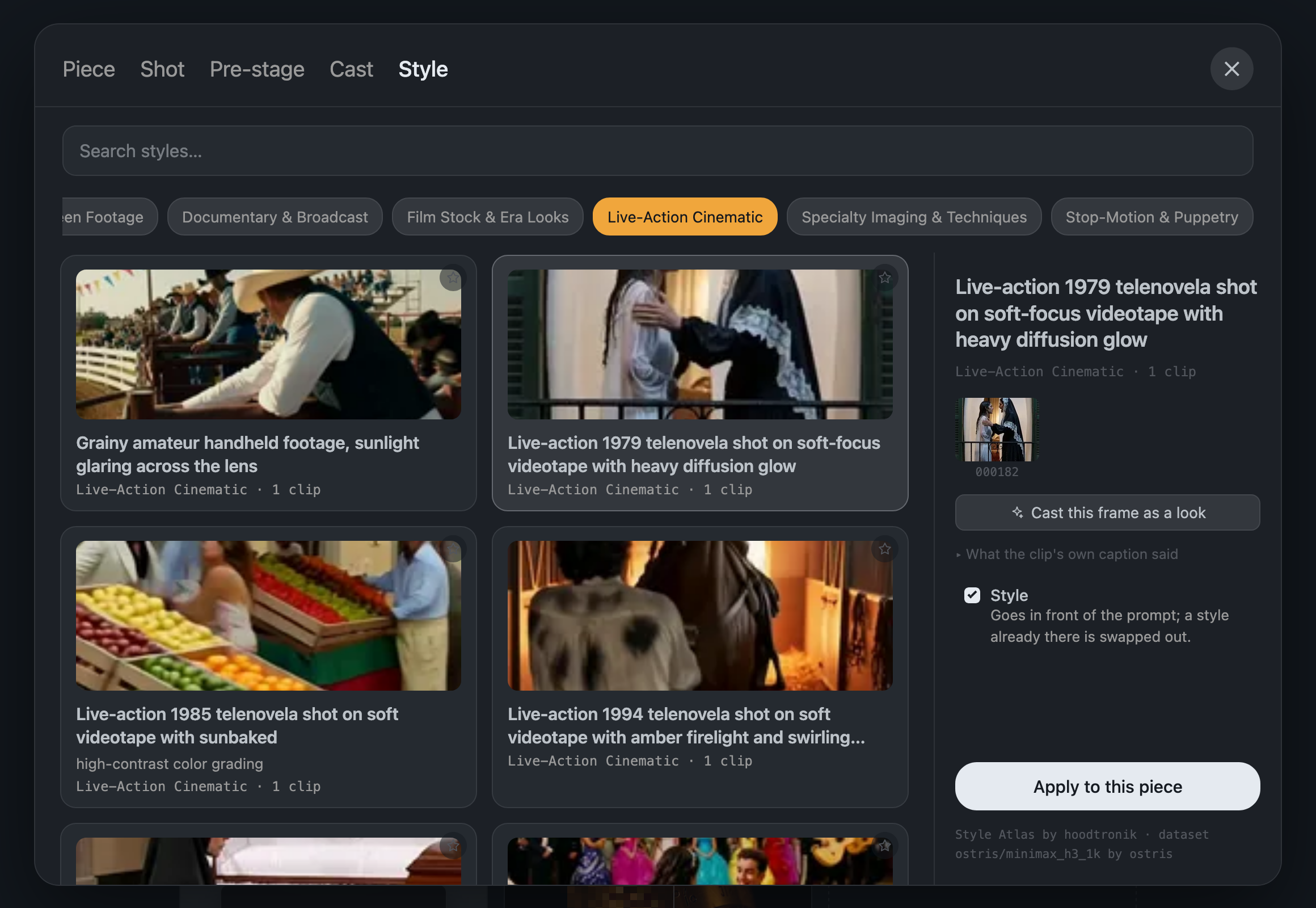Choose the firelight horse stable thumbnail

point(700,616)
